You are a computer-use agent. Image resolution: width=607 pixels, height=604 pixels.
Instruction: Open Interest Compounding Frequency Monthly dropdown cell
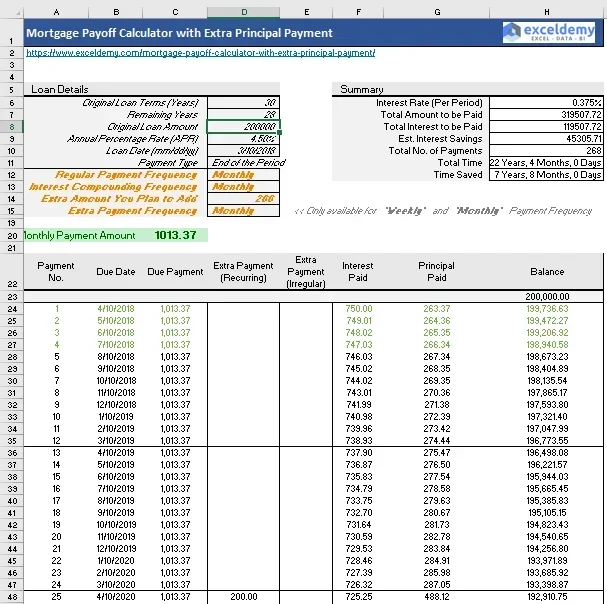(243, 187)
